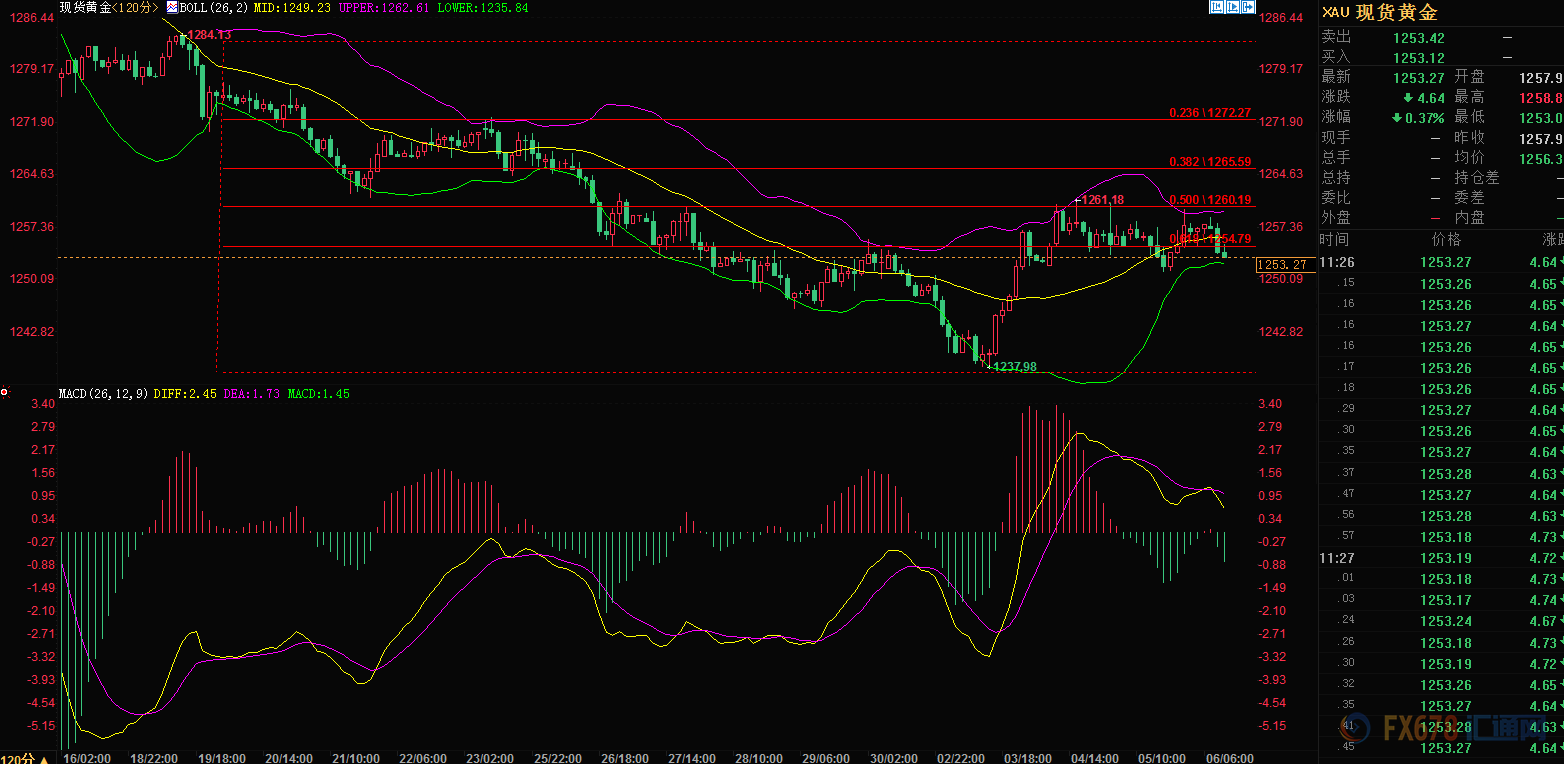Click the red dot marker beside MACD panel
1564x764 pixels.
[5, 393]
